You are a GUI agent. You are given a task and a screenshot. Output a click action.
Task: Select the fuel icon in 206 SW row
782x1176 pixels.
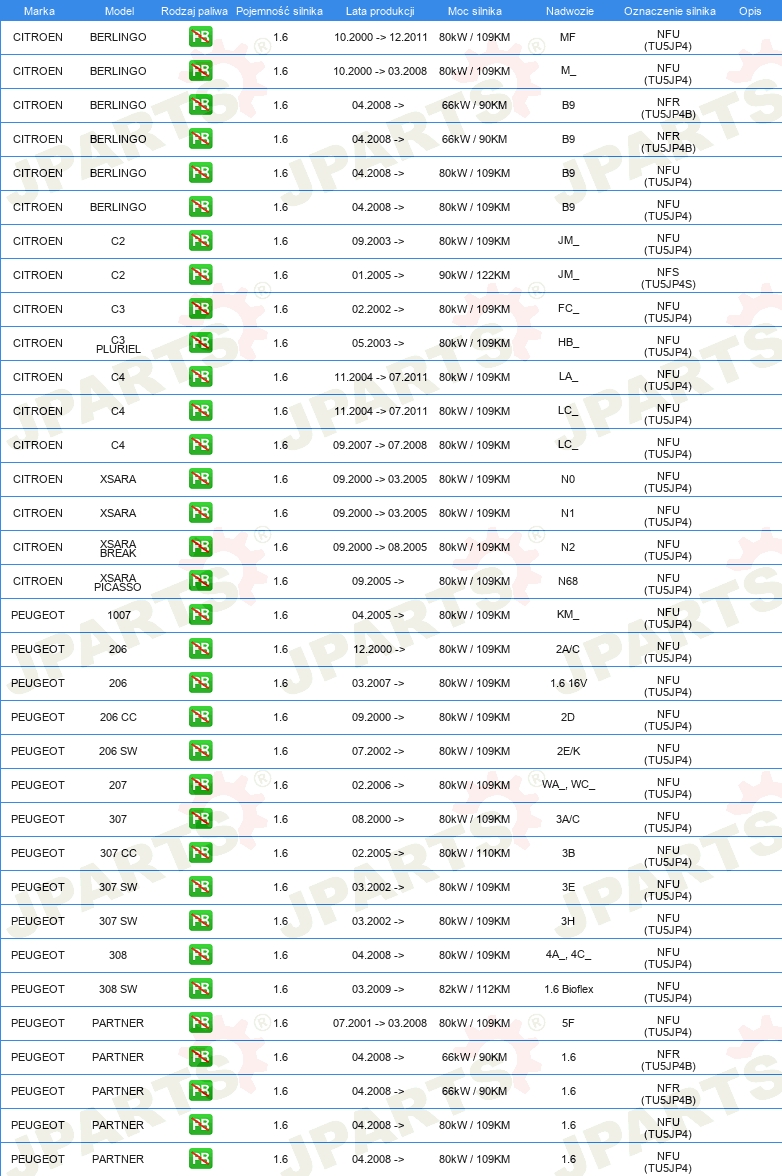tap(200, 751)
